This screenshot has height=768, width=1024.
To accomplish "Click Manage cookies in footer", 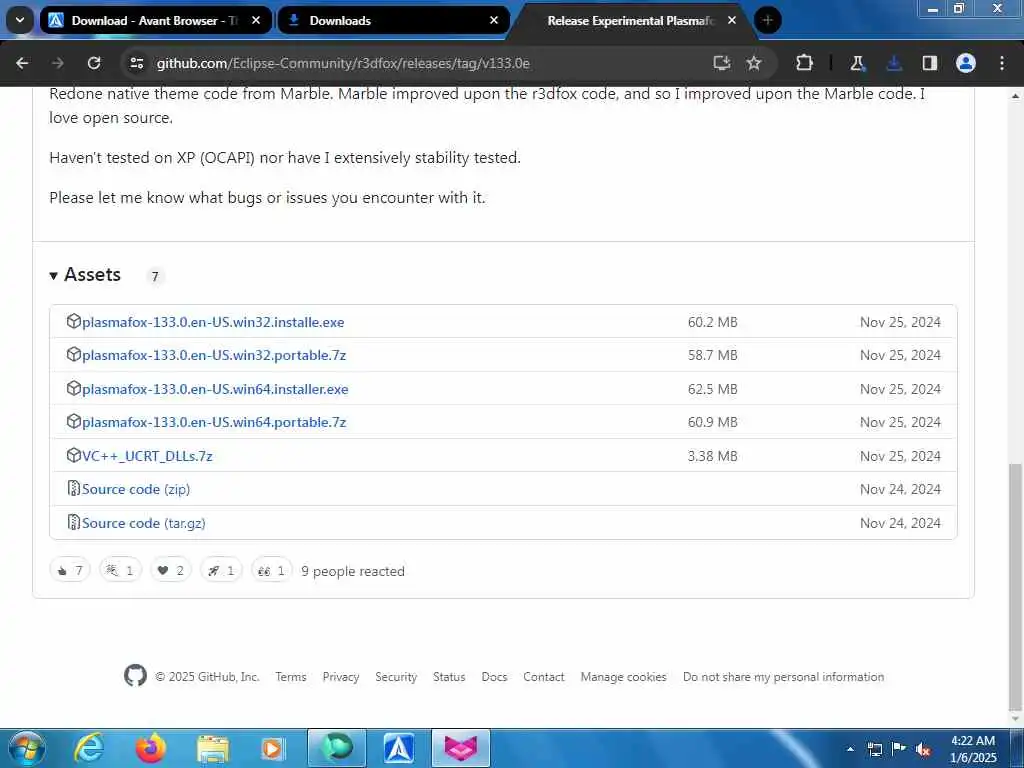I will point(624,677).
